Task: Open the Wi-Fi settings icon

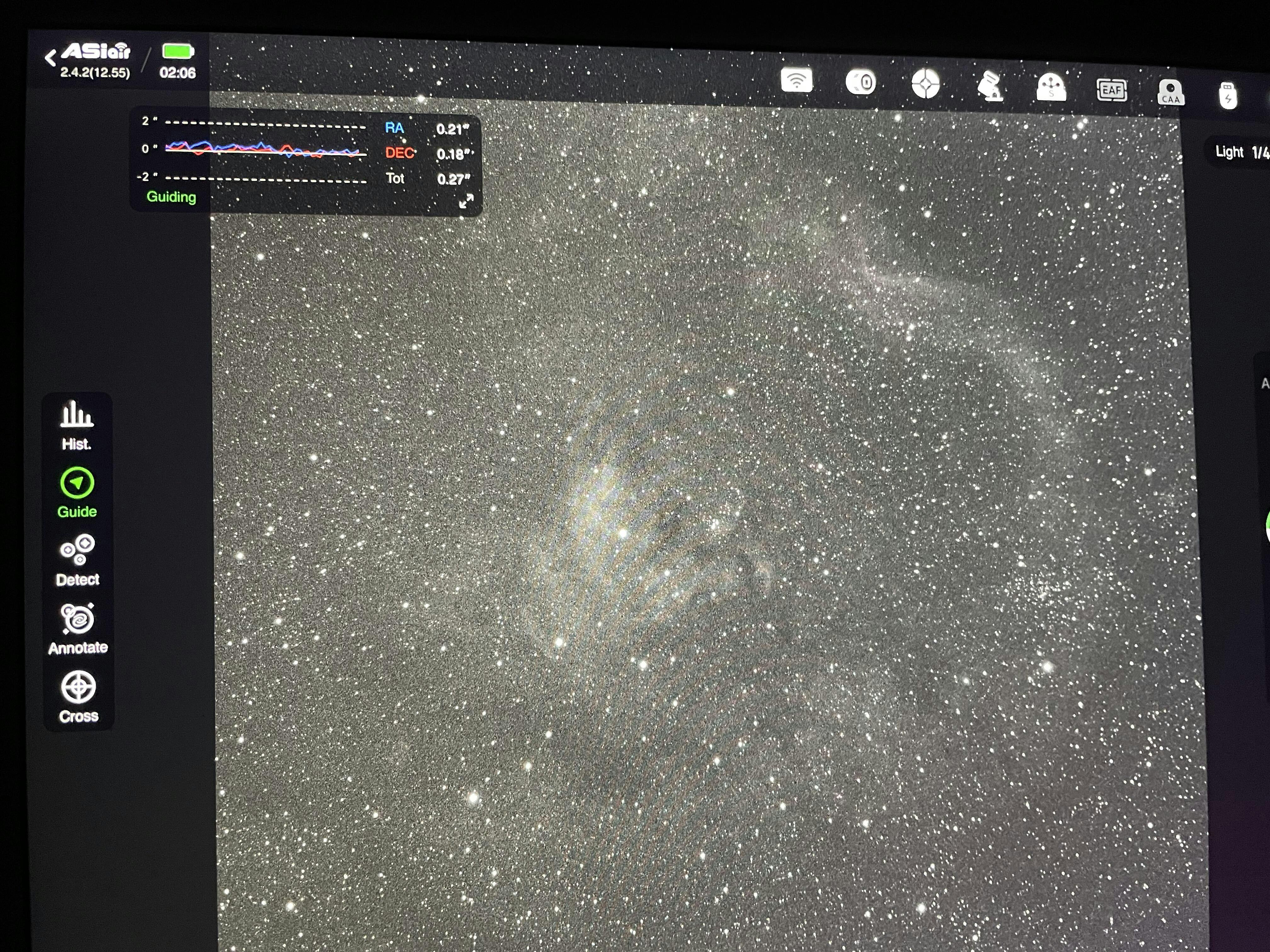Action: coord(796,81)
